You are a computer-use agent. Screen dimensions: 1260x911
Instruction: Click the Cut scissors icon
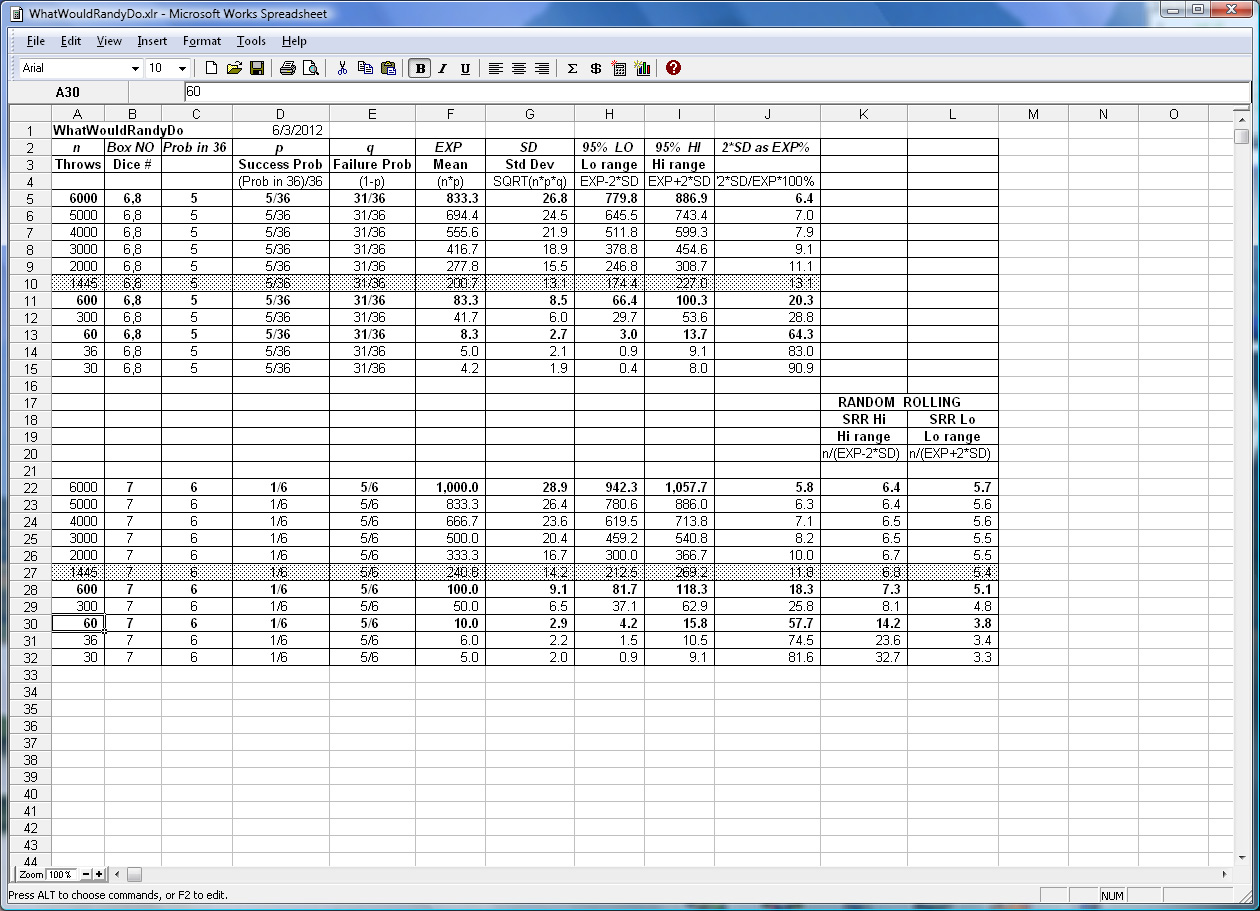[342, 68]
